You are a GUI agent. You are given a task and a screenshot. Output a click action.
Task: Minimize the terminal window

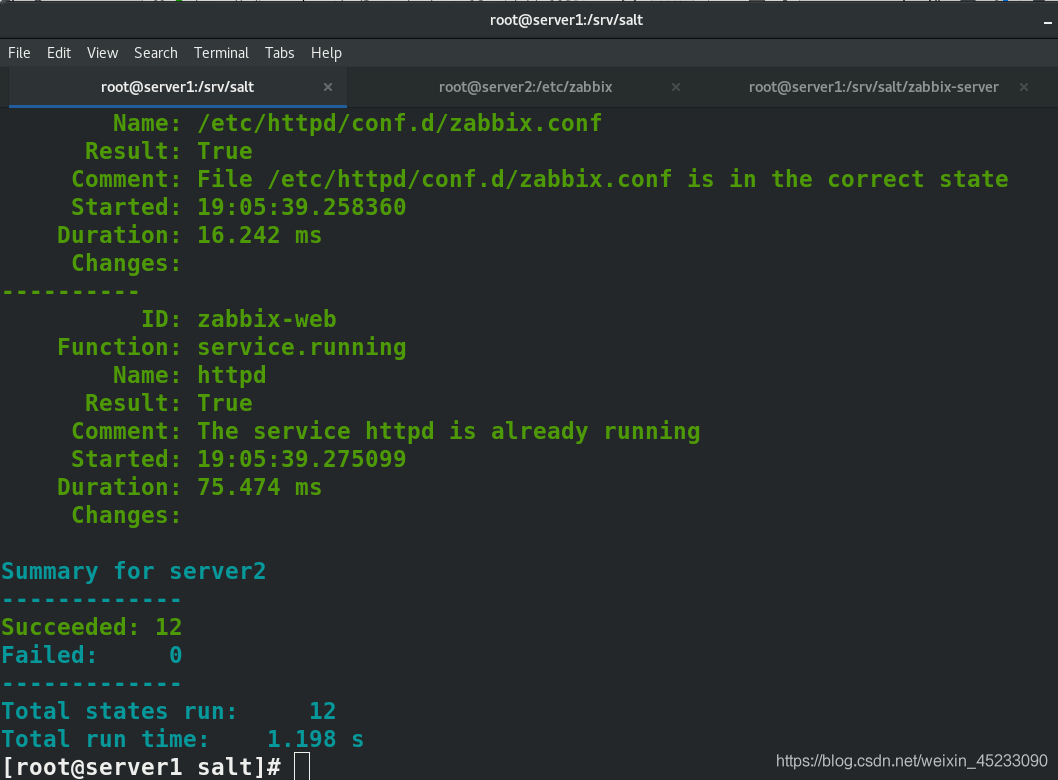click(x=1048, y=22)
